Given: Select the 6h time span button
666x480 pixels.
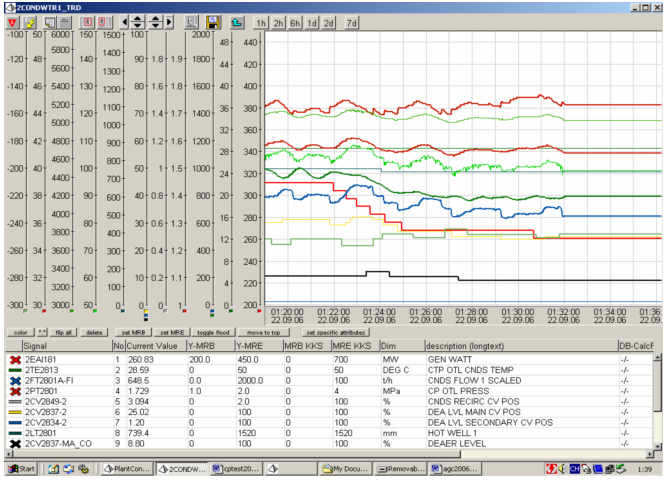Looking at the screenshot, I should pos(296,21).
